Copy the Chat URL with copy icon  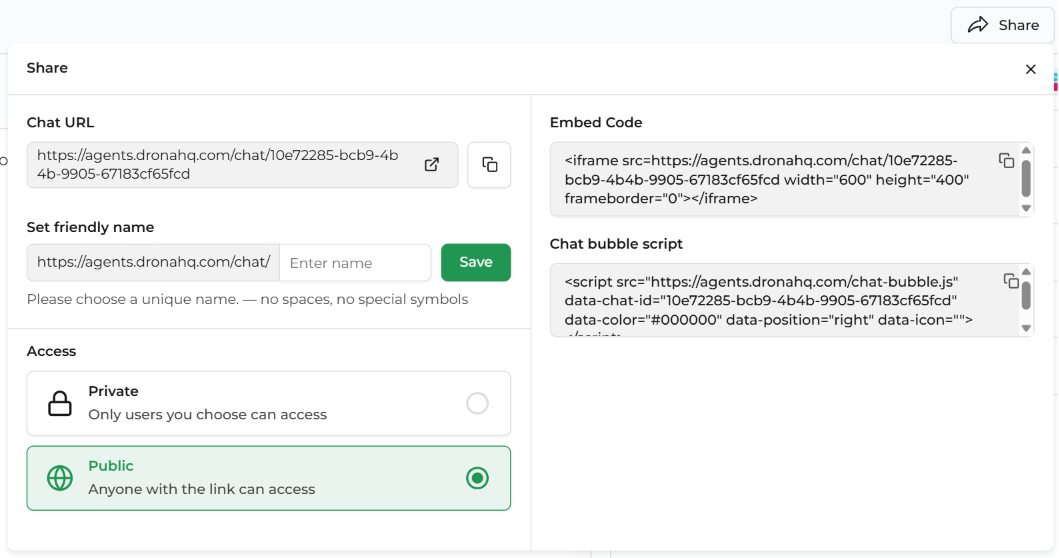click(x=489, y=164)
